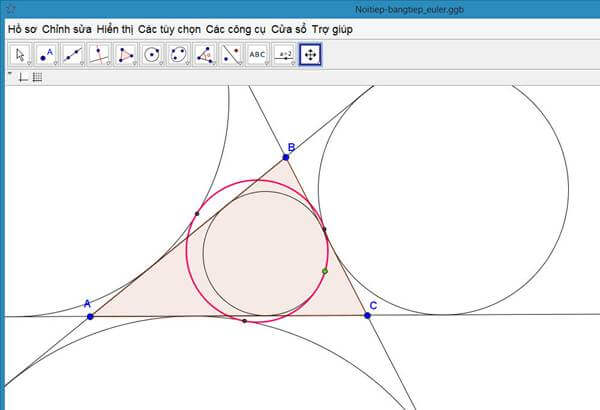Expand the style bar triangle
Screen dimensions: 600x410
(10, 73)
